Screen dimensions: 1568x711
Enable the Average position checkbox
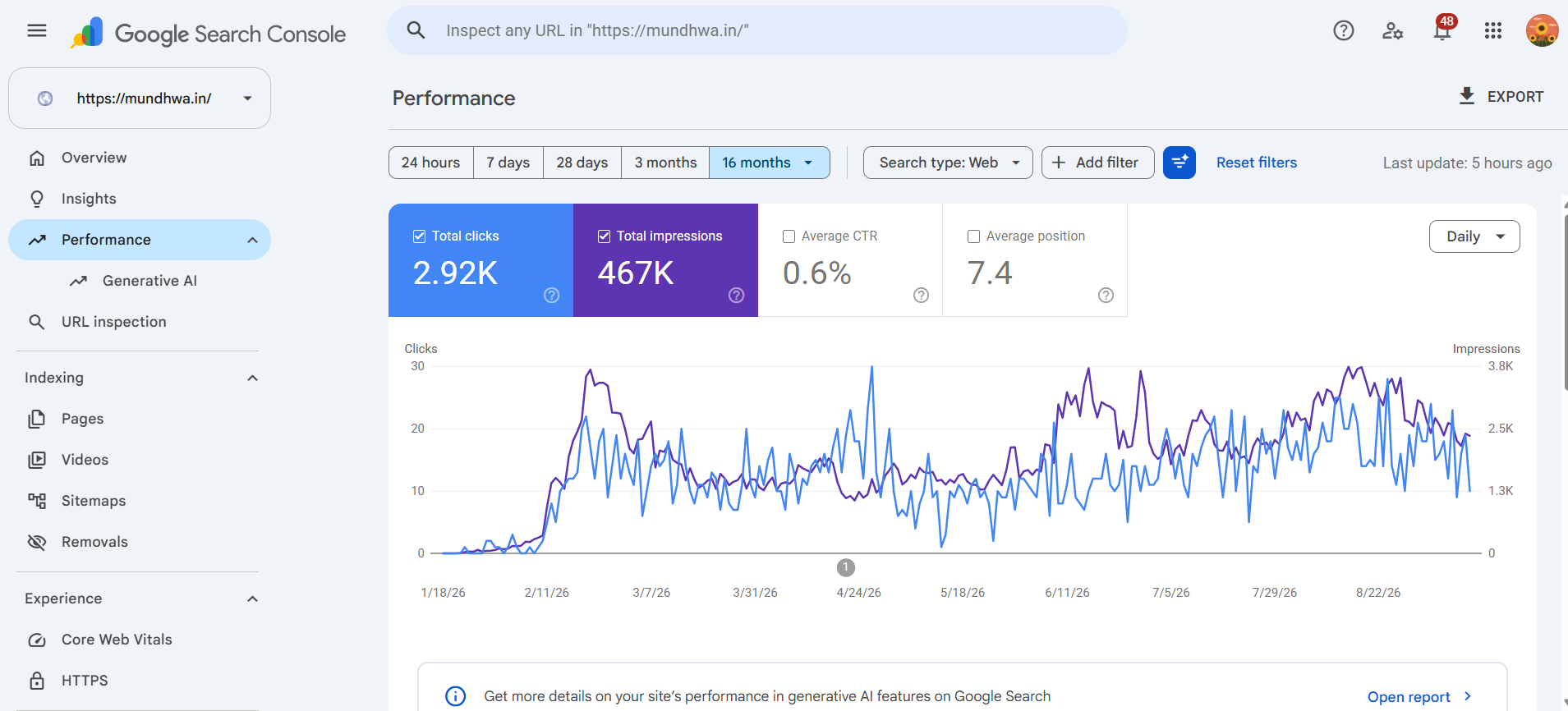point(973,236)
